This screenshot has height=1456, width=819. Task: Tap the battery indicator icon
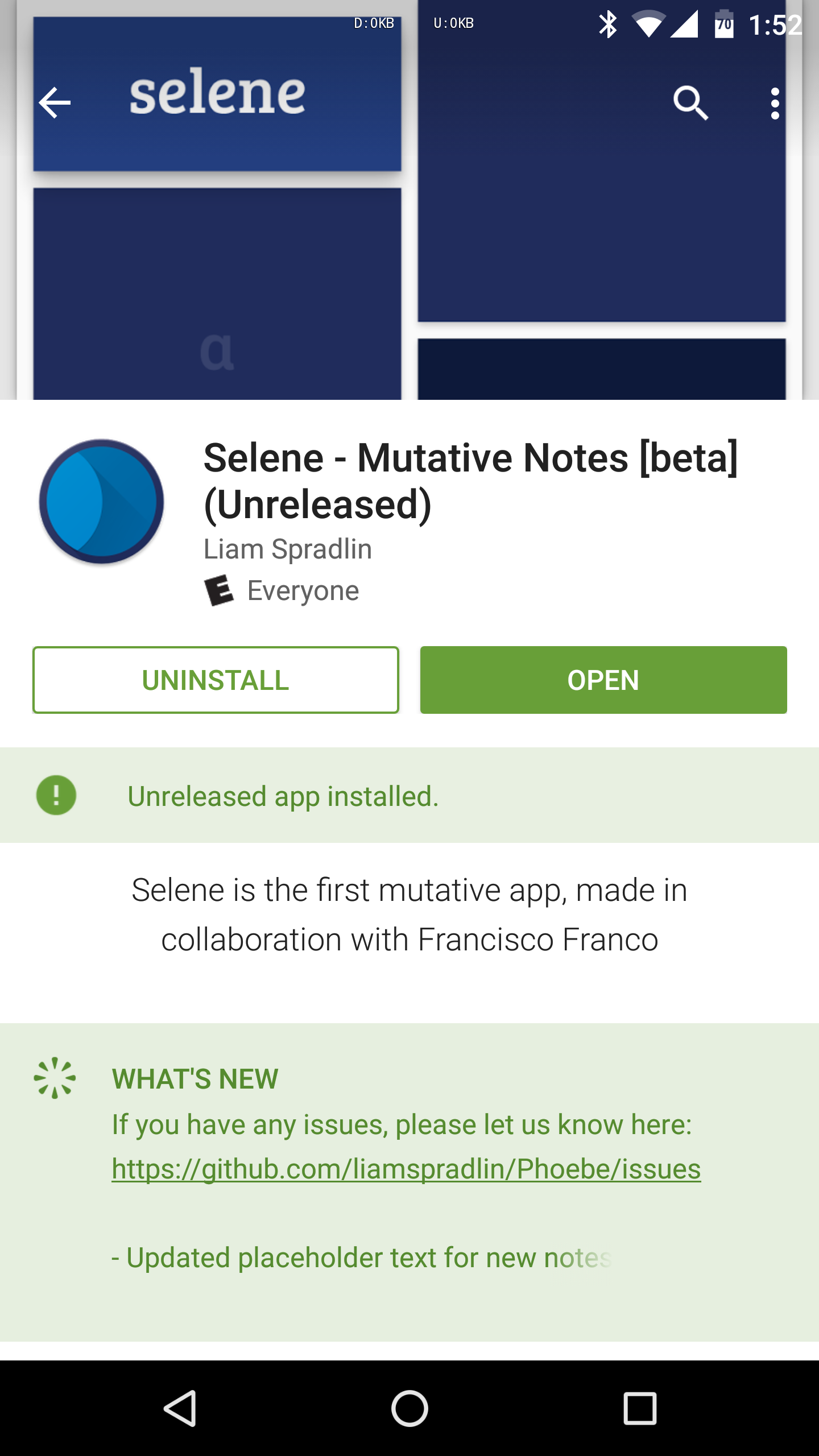(x=724, y=24)
